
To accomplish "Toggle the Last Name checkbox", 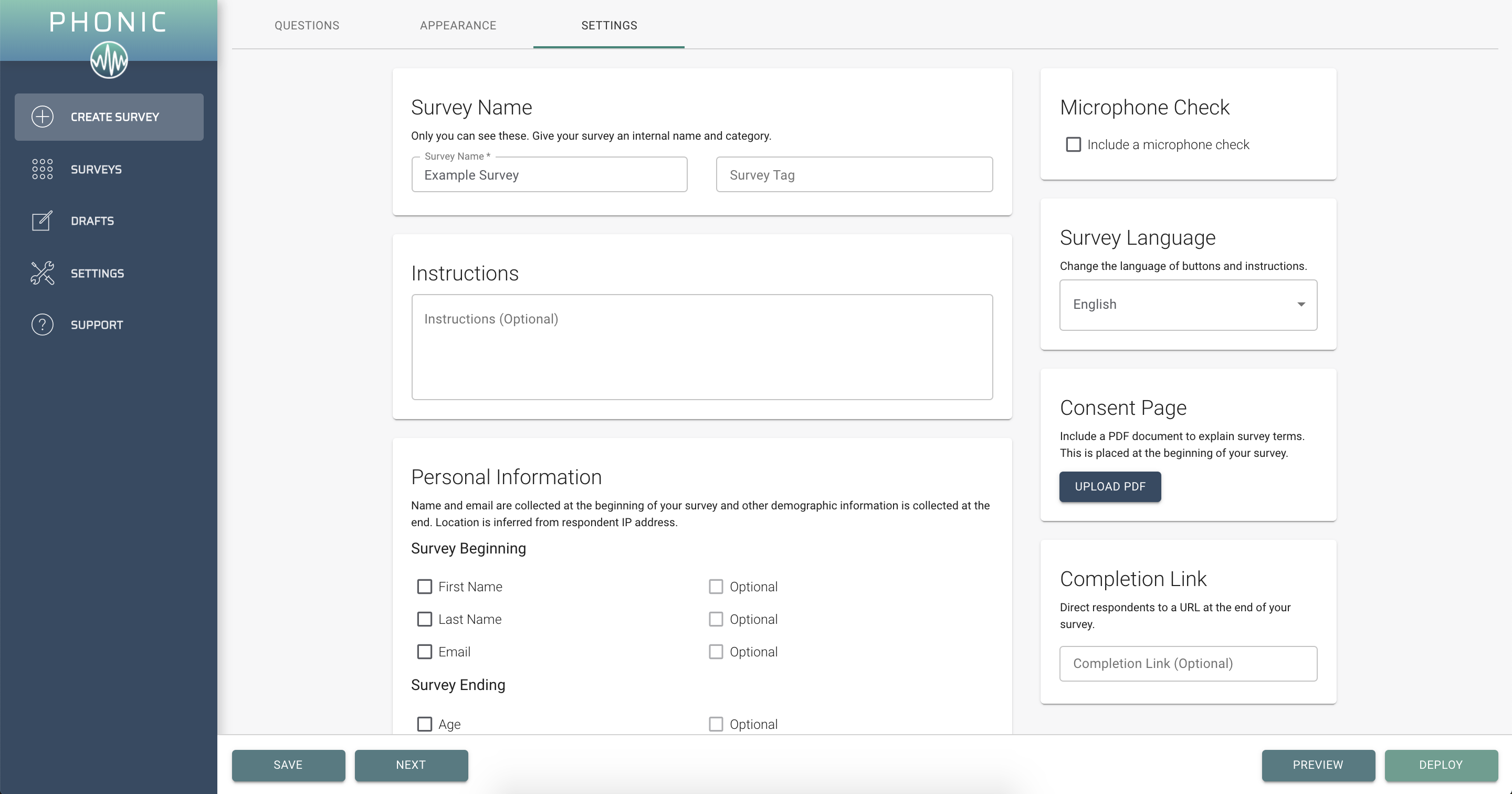I will click(x=424, y=619).
